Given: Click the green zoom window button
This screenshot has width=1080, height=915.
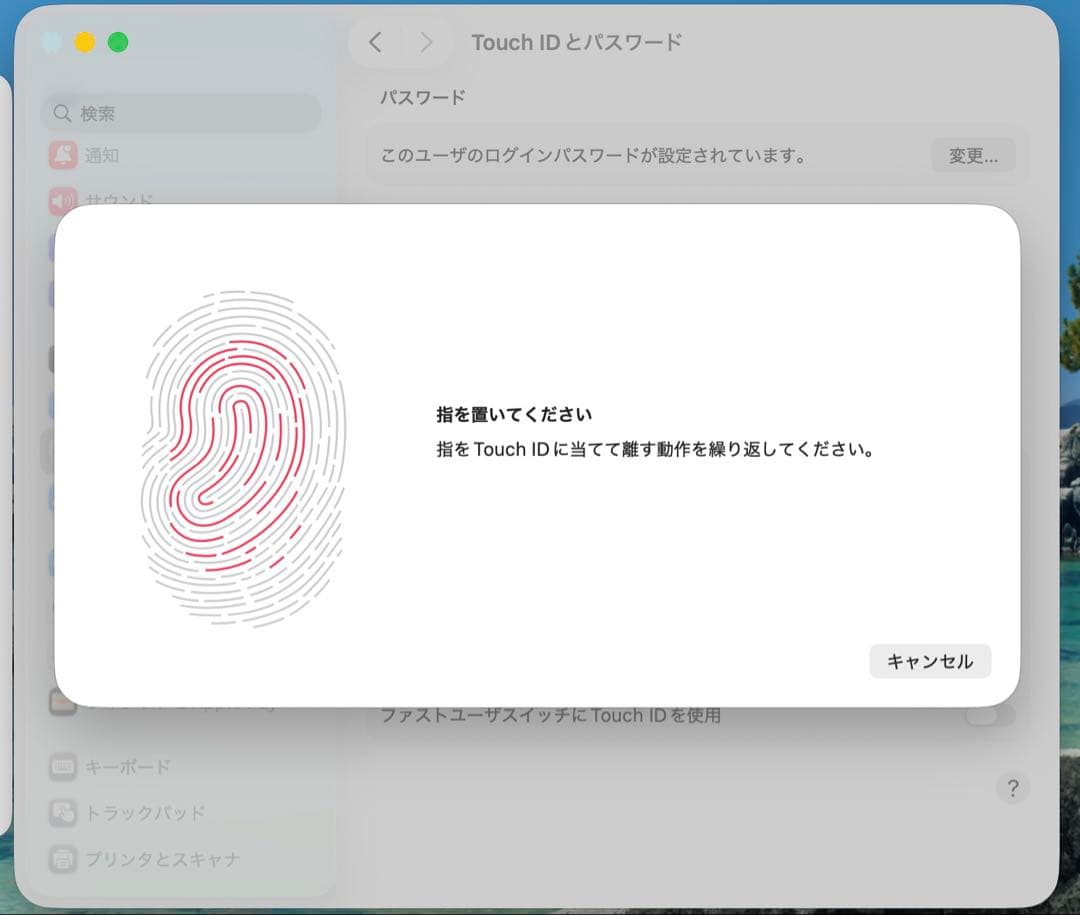Looking at the screenshot, I should click(x=118, y=43).
